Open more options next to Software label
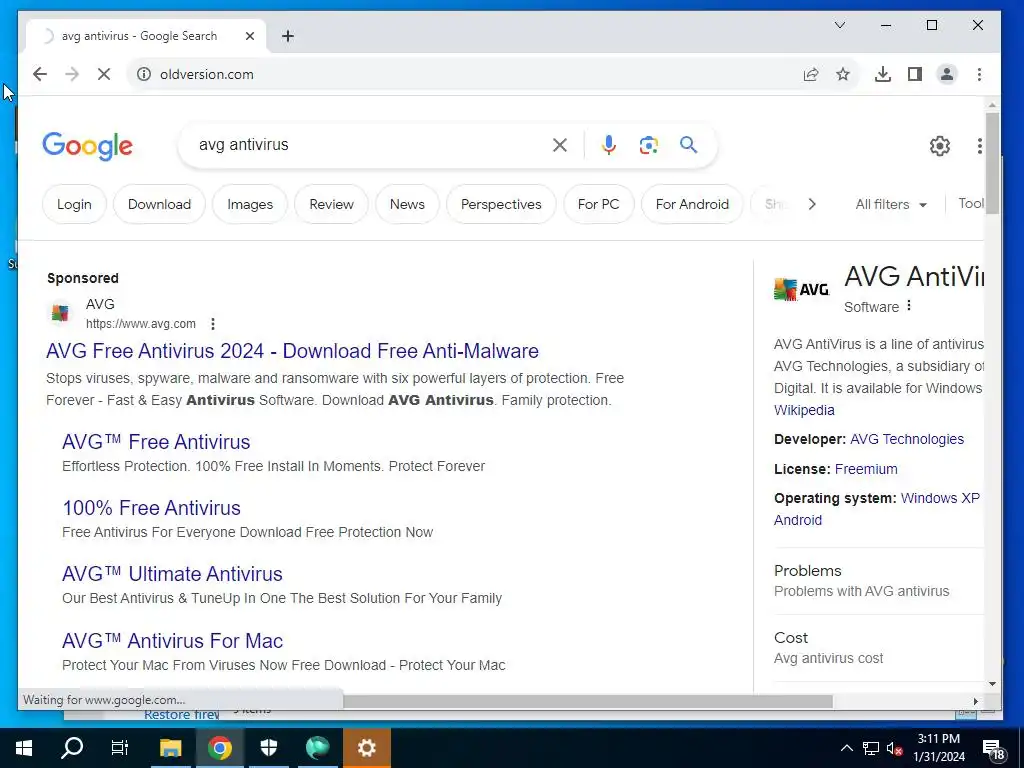Viewport: 1024px width, 768px height. coord(909,306)
